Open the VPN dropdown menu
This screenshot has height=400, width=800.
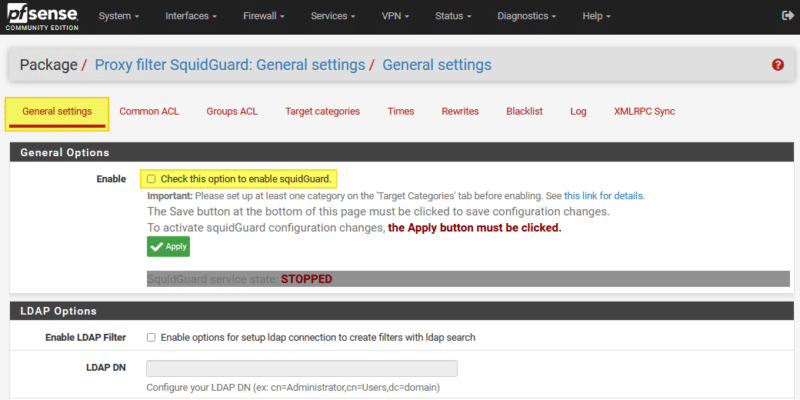[395, 16]
